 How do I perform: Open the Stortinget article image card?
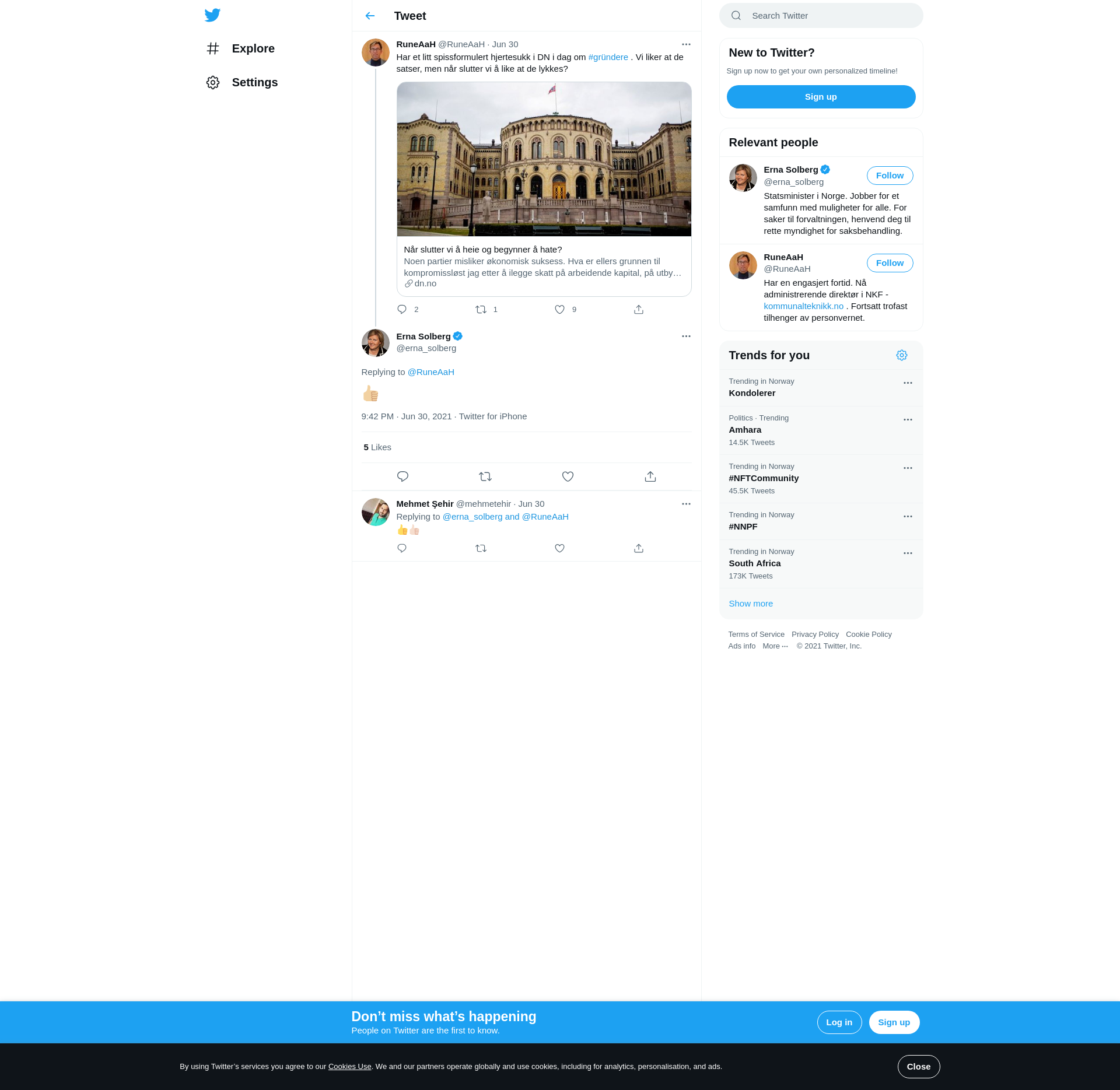544,159
